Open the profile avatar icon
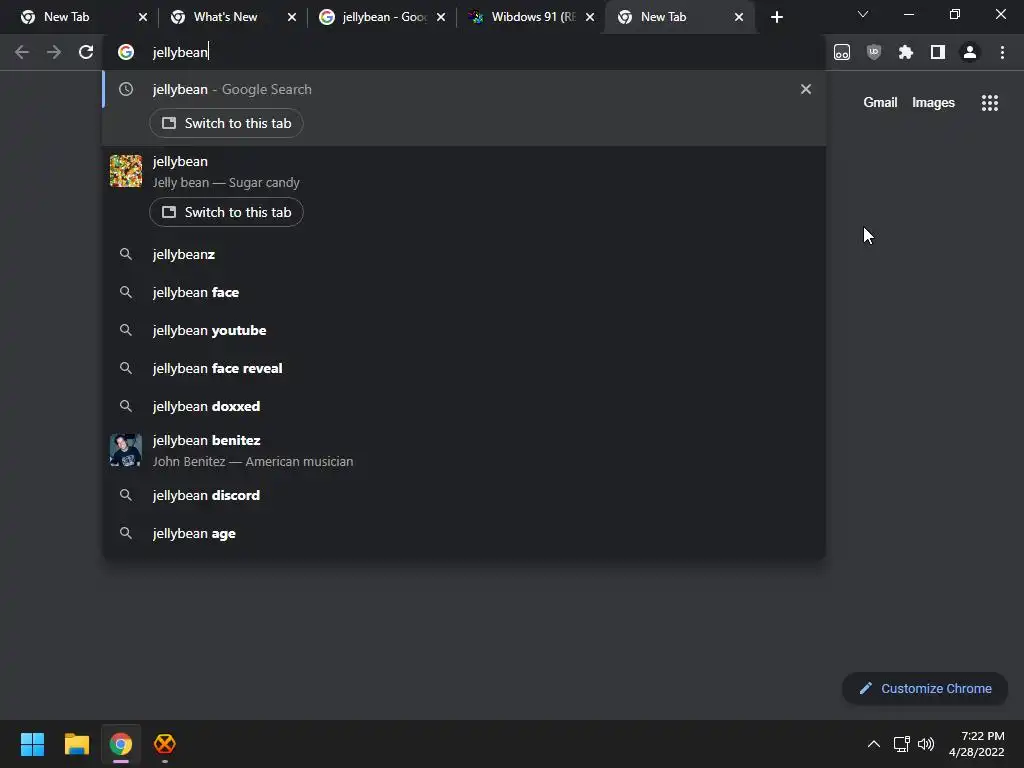 [970, 52]
